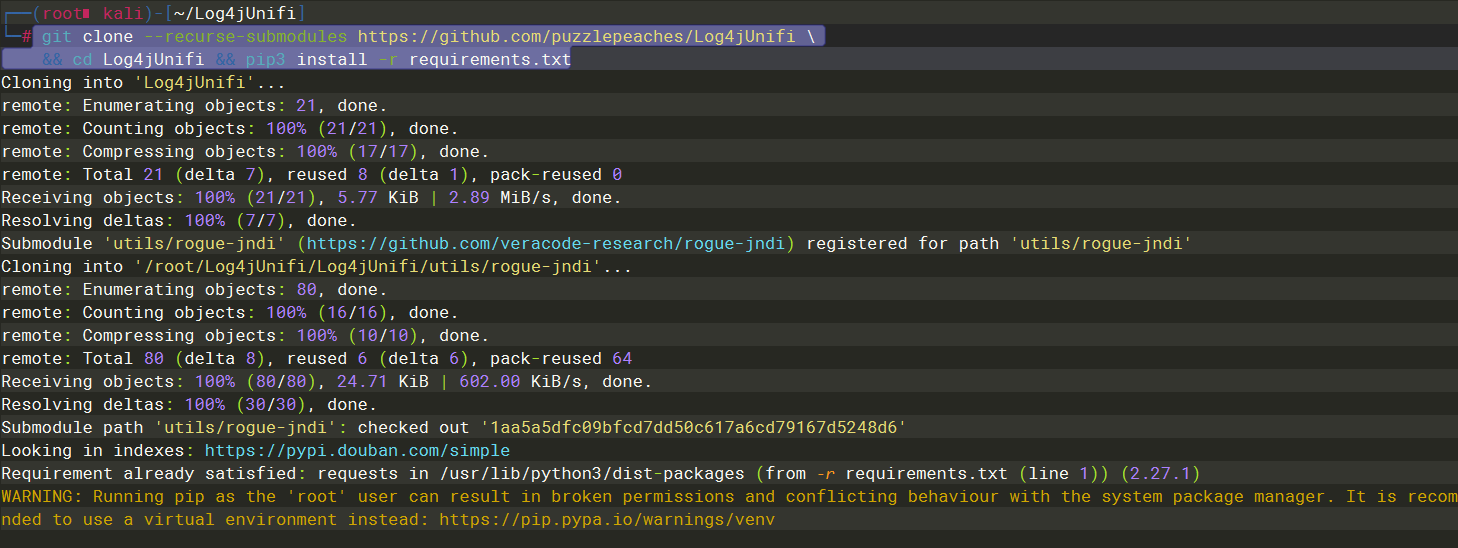
Task: Click the '/usr/lib/python3/dist-packages' path
Action: (592, 474)
